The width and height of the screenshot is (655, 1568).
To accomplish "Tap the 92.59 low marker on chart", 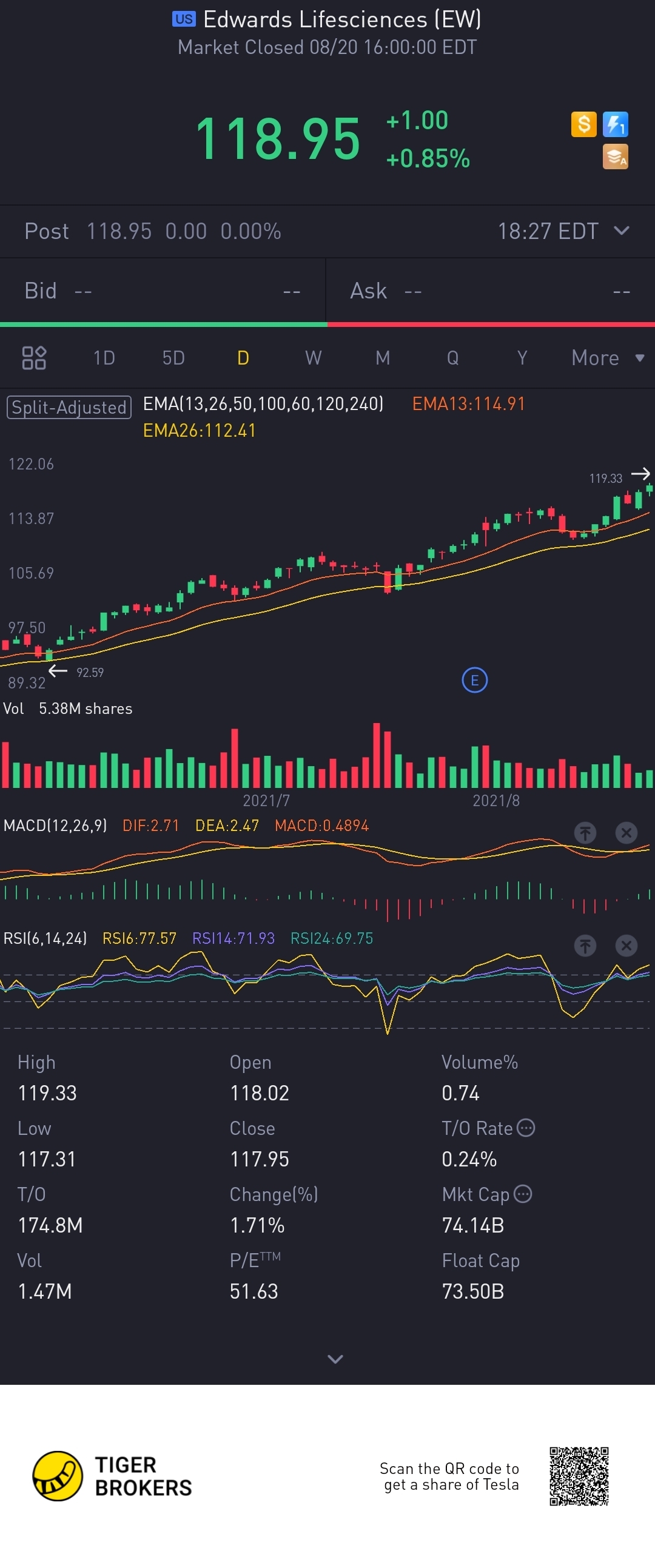I will point(90,673).
